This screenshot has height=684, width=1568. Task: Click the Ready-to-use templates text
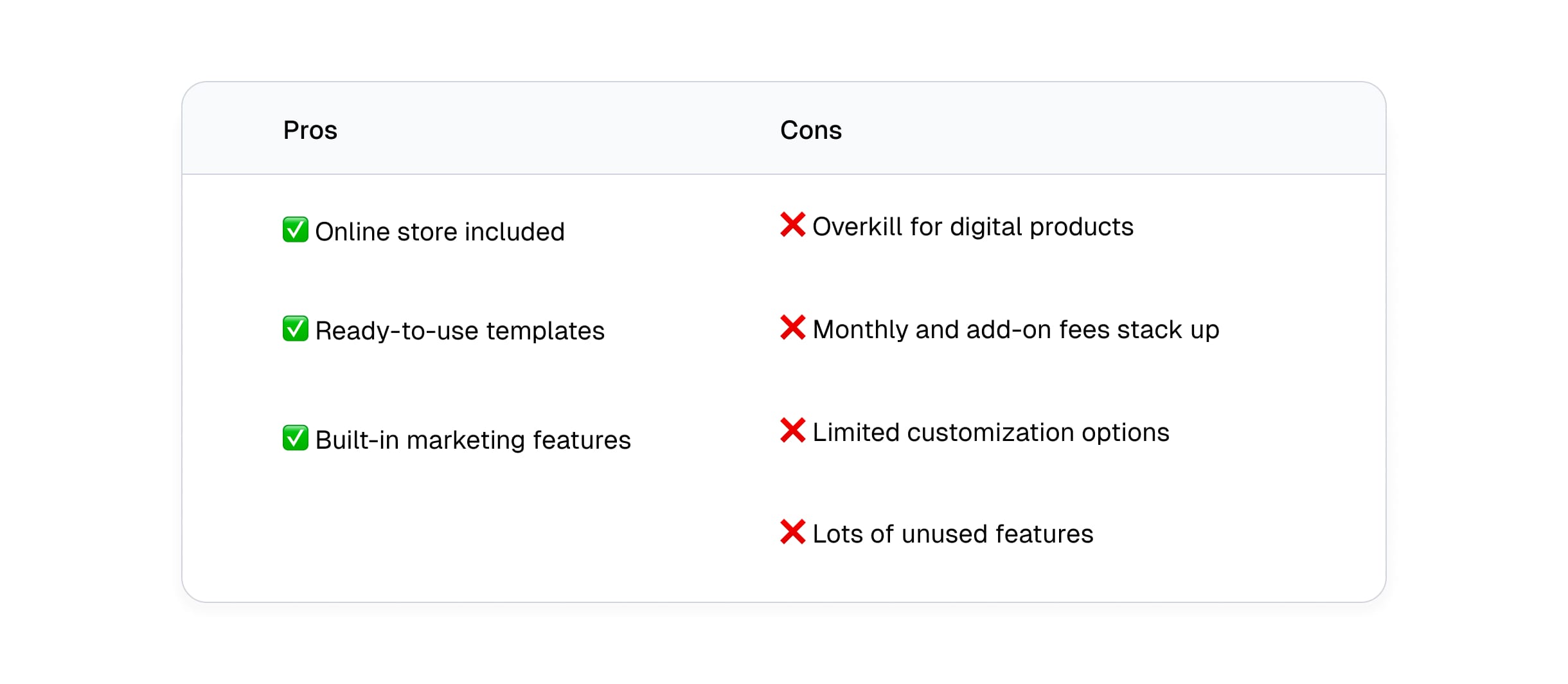(x=460, y=330)
